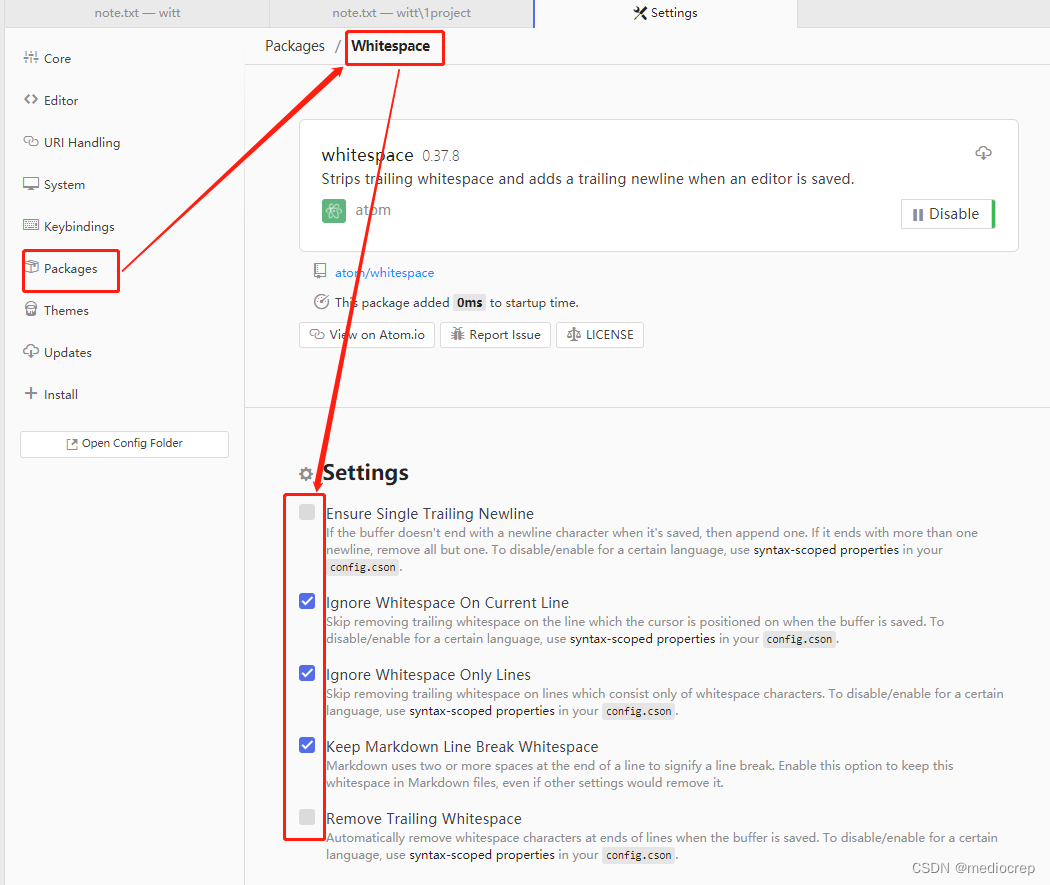This screenshot has width=1050, height=885.
Task: Open the Updates section
Action: (x=68, y=353)
